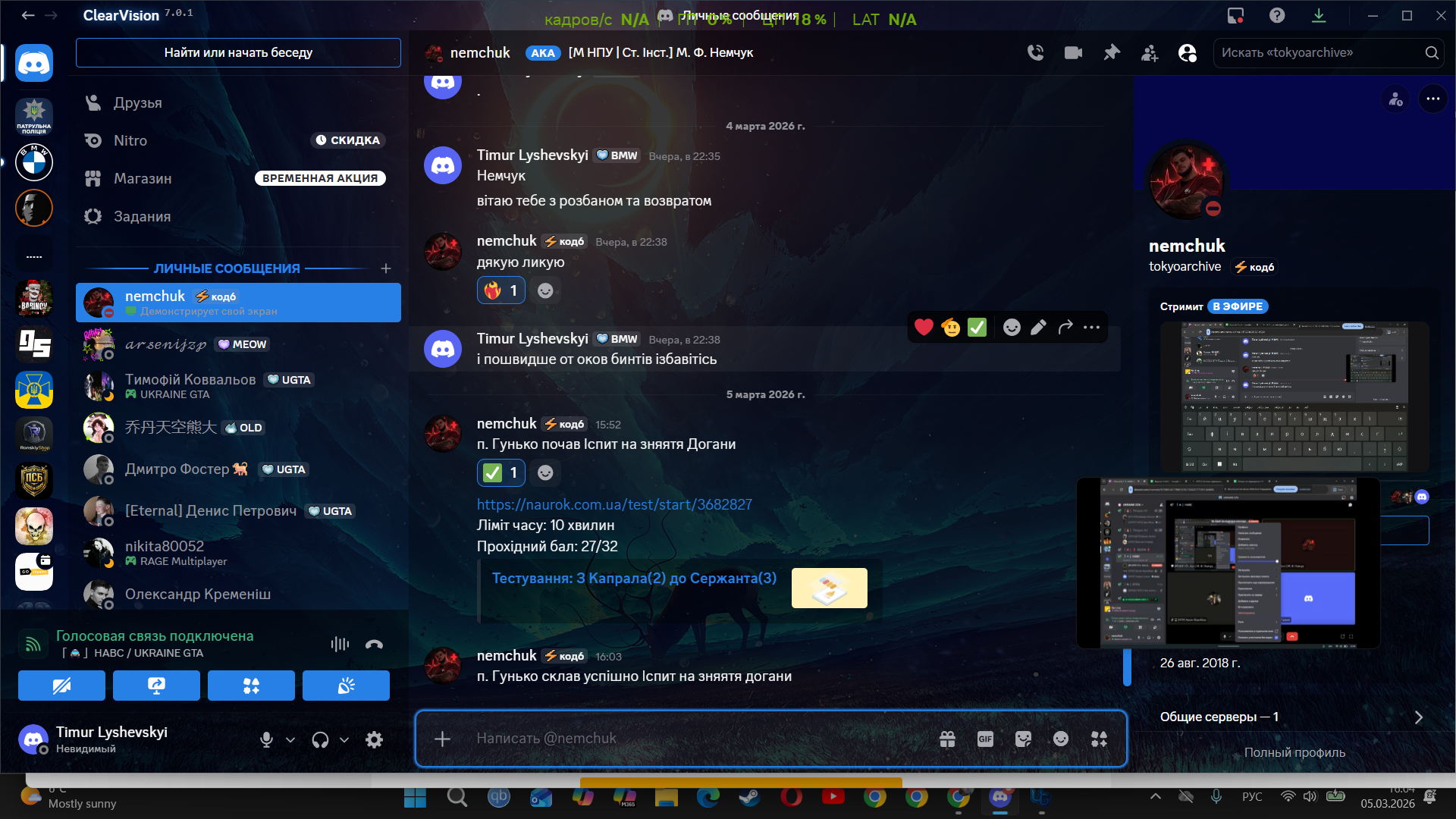Add friends to this DM
The height and width of the screenshot is (819, 1456).
(1150, 52)
